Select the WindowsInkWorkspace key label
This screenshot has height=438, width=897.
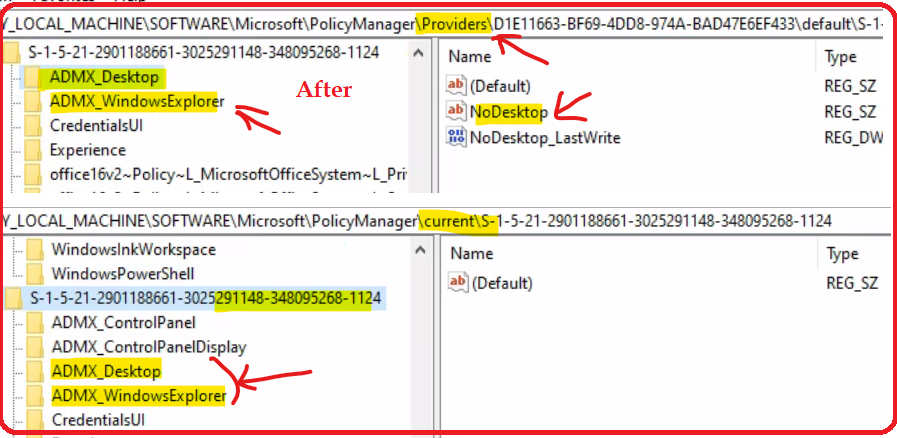pyautogui.click(x=133, y=249)
